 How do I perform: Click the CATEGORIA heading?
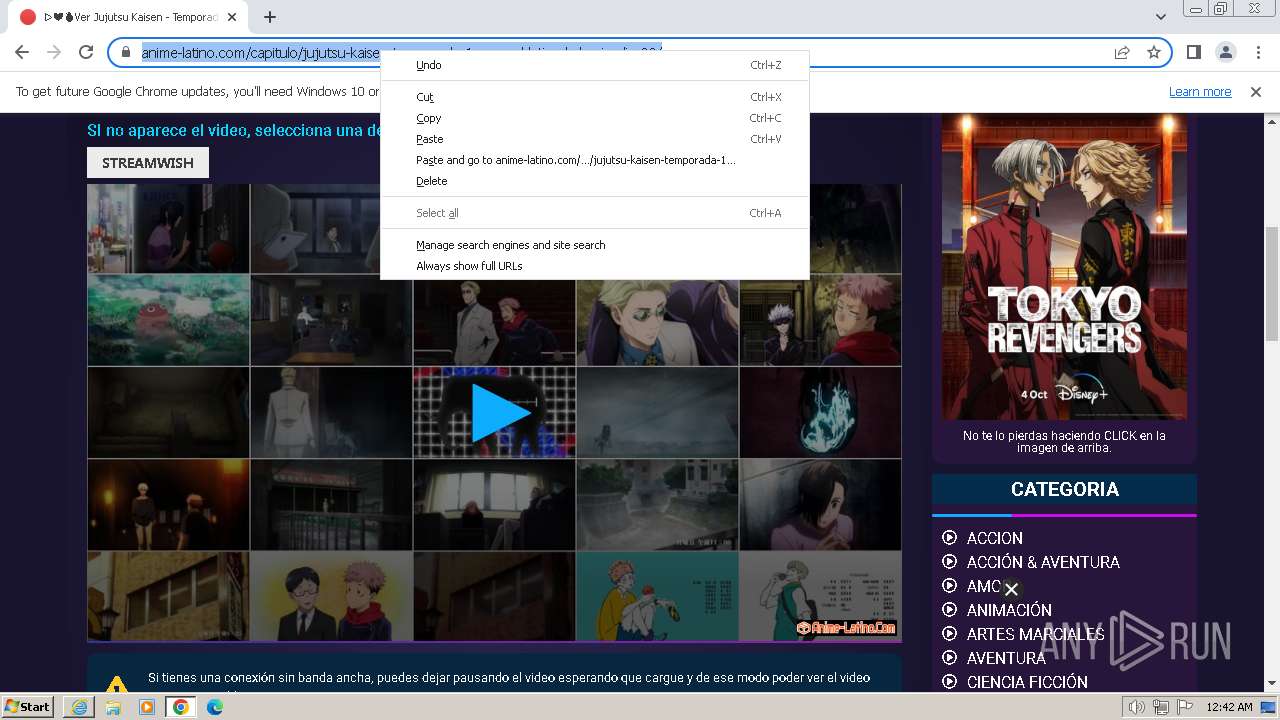tap(1064, 489)
